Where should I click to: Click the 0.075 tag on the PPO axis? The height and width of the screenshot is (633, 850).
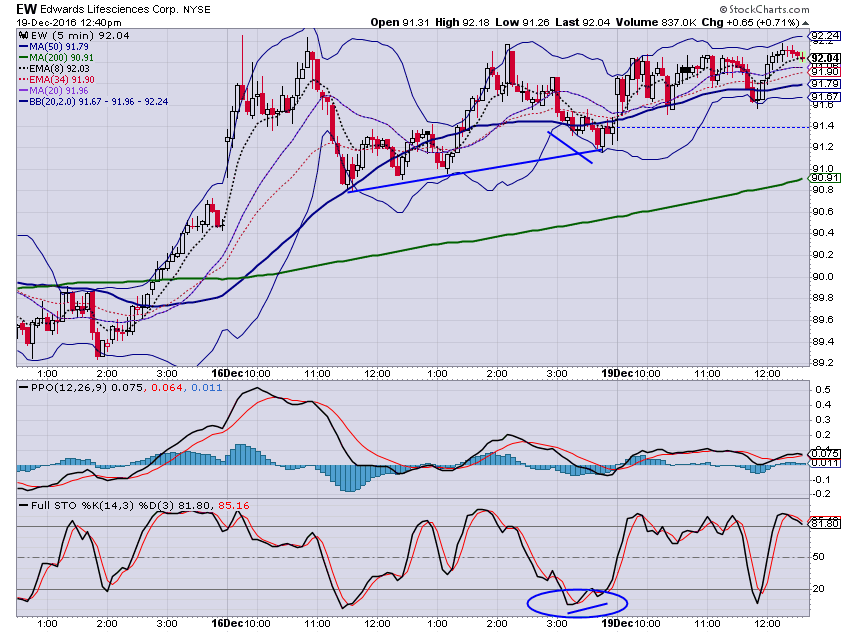[x=825, y=454]
